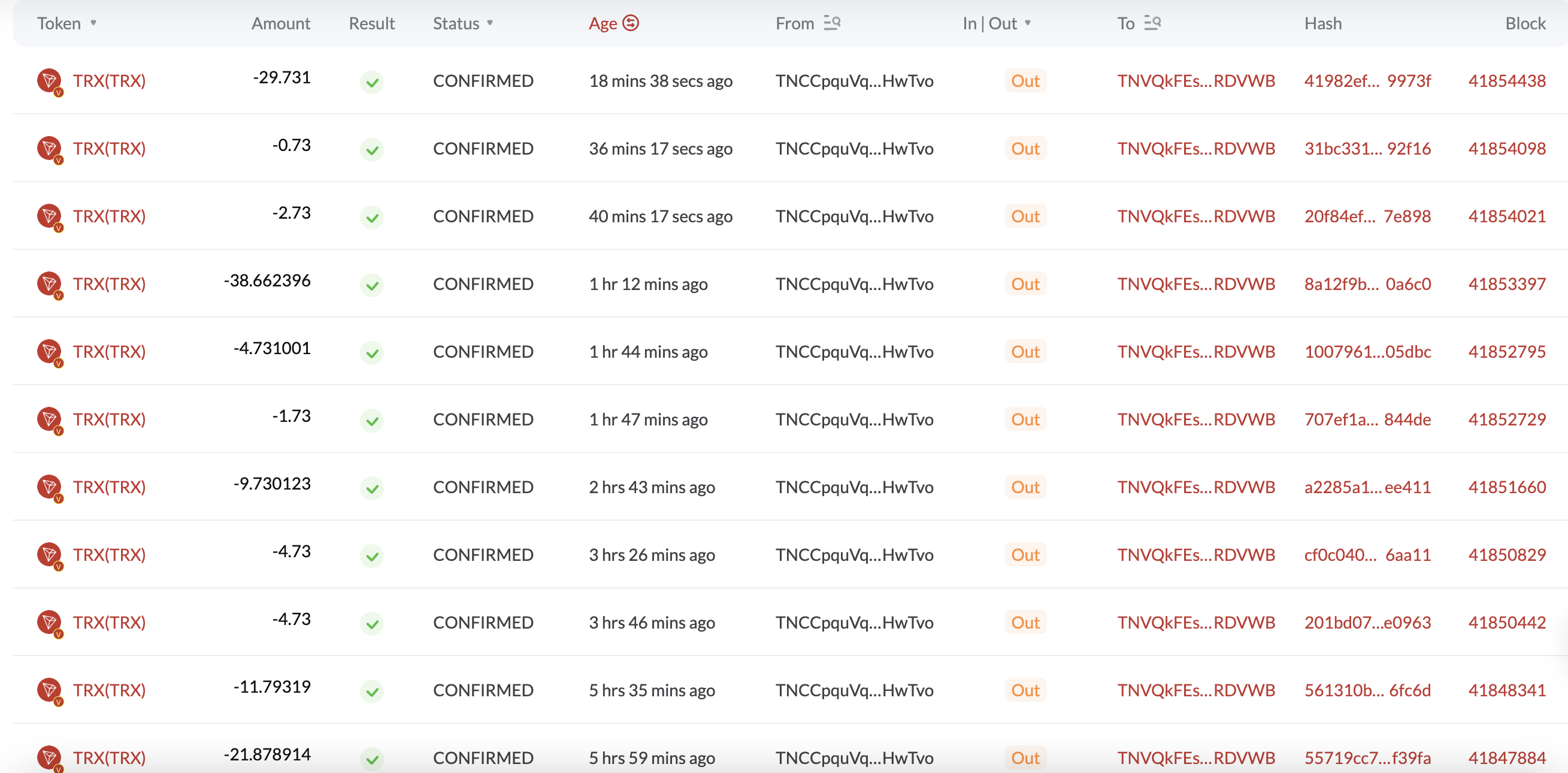
Task: Open the From address filter icon
Action: pos(832,23)
